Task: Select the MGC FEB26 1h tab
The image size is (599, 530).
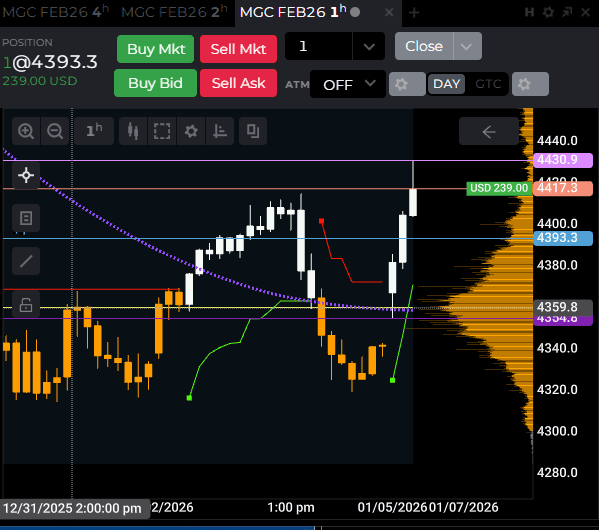Action: 293,12
